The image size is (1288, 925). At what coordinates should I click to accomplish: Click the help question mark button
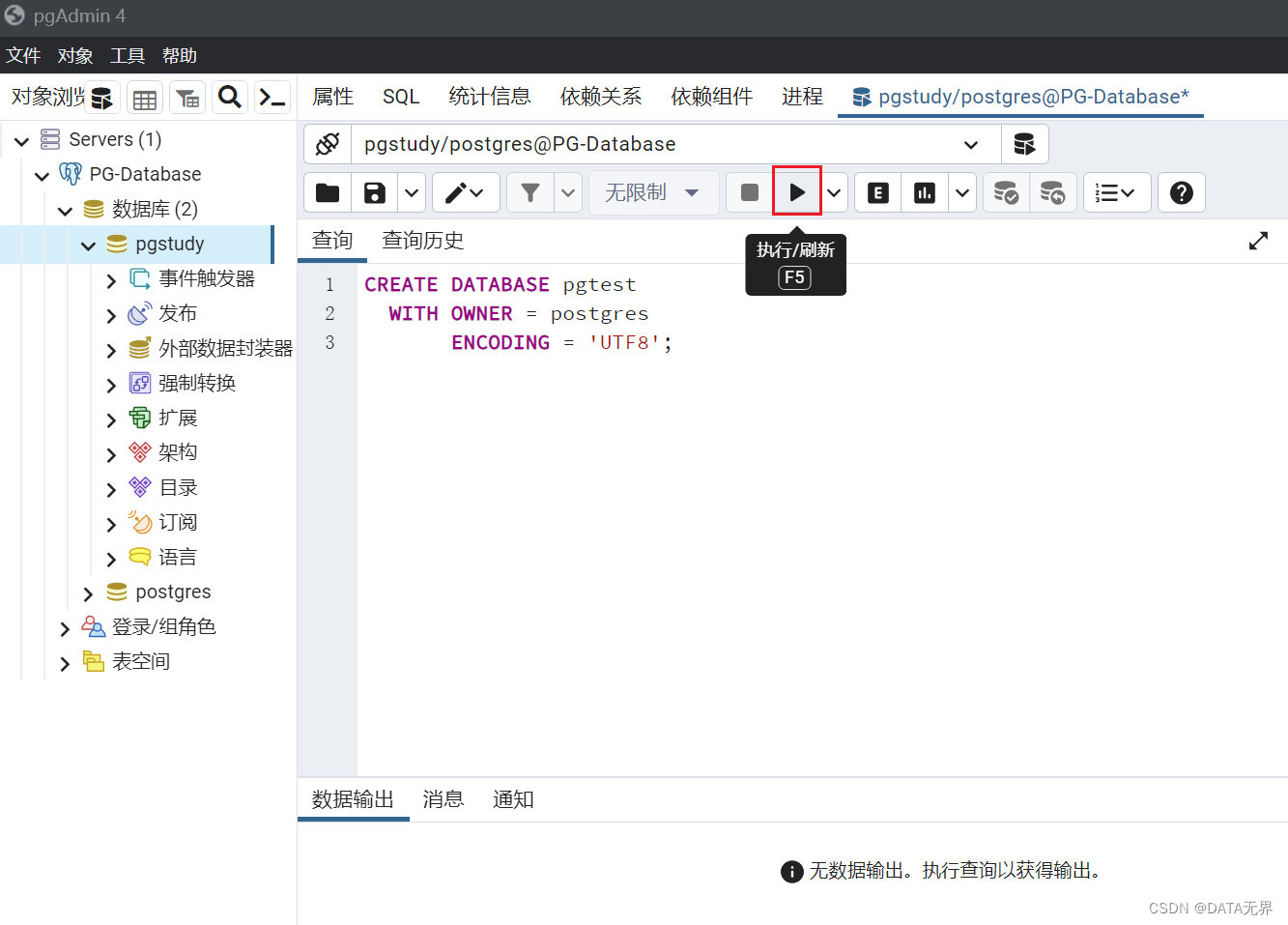point(1181,191)
